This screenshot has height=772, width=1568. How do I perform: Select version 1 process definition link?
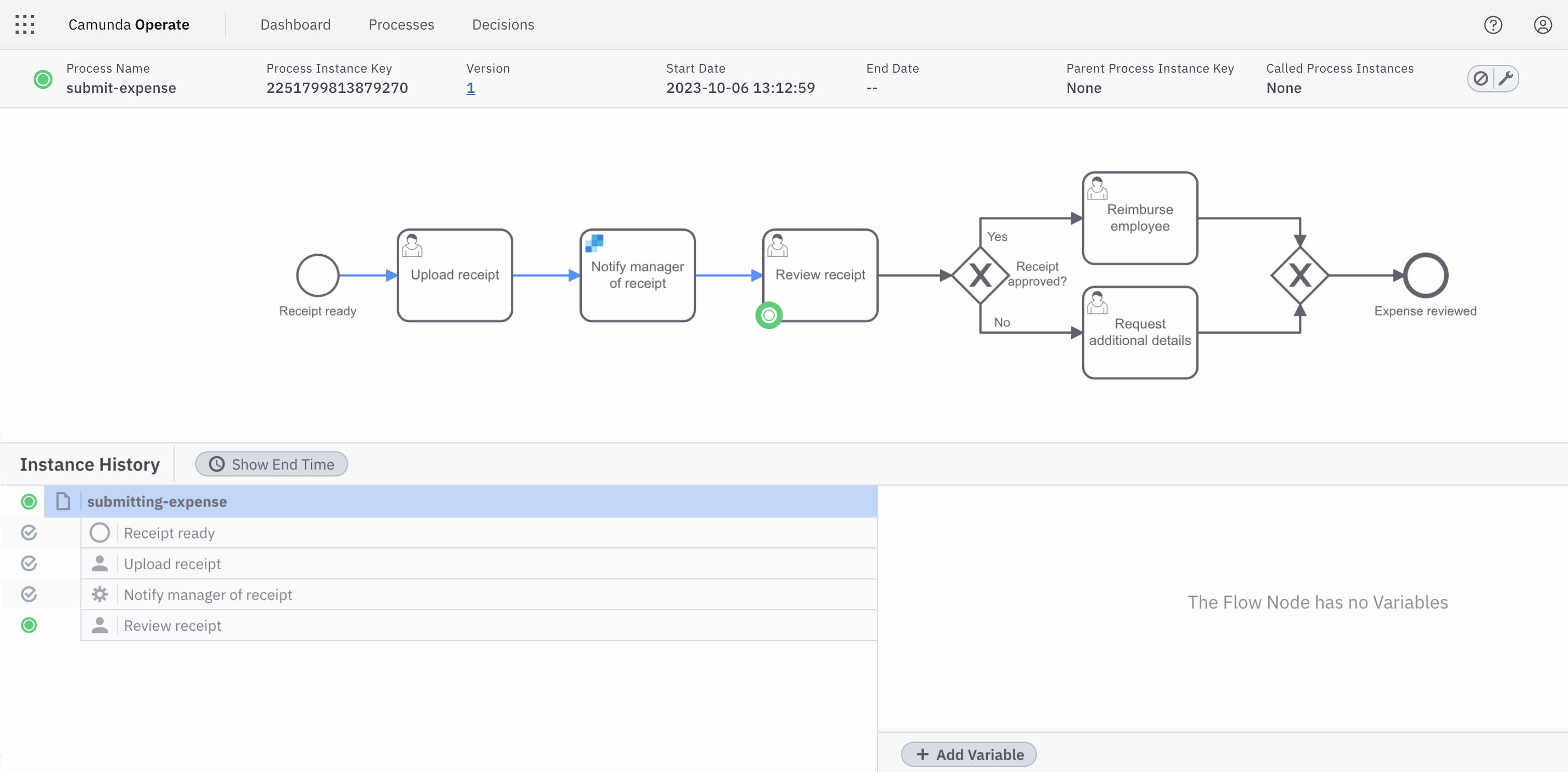(471, 87)
